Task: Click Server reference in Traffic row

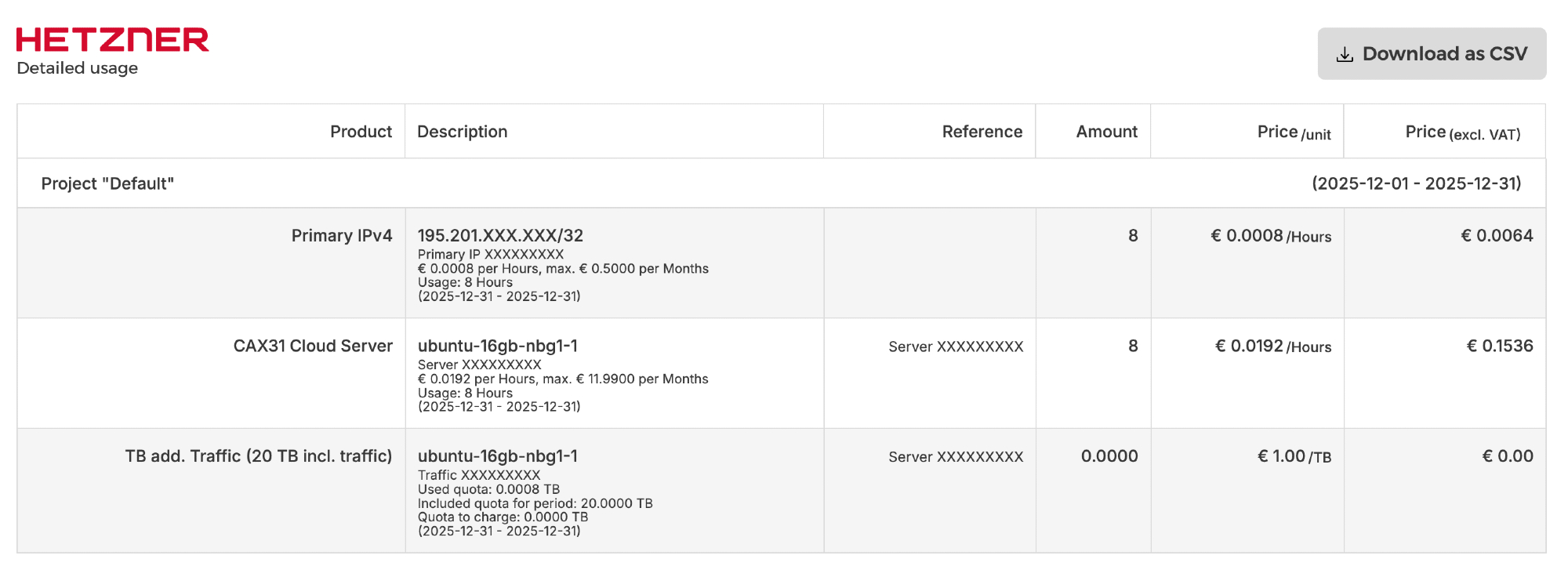Action: (956, 457)
